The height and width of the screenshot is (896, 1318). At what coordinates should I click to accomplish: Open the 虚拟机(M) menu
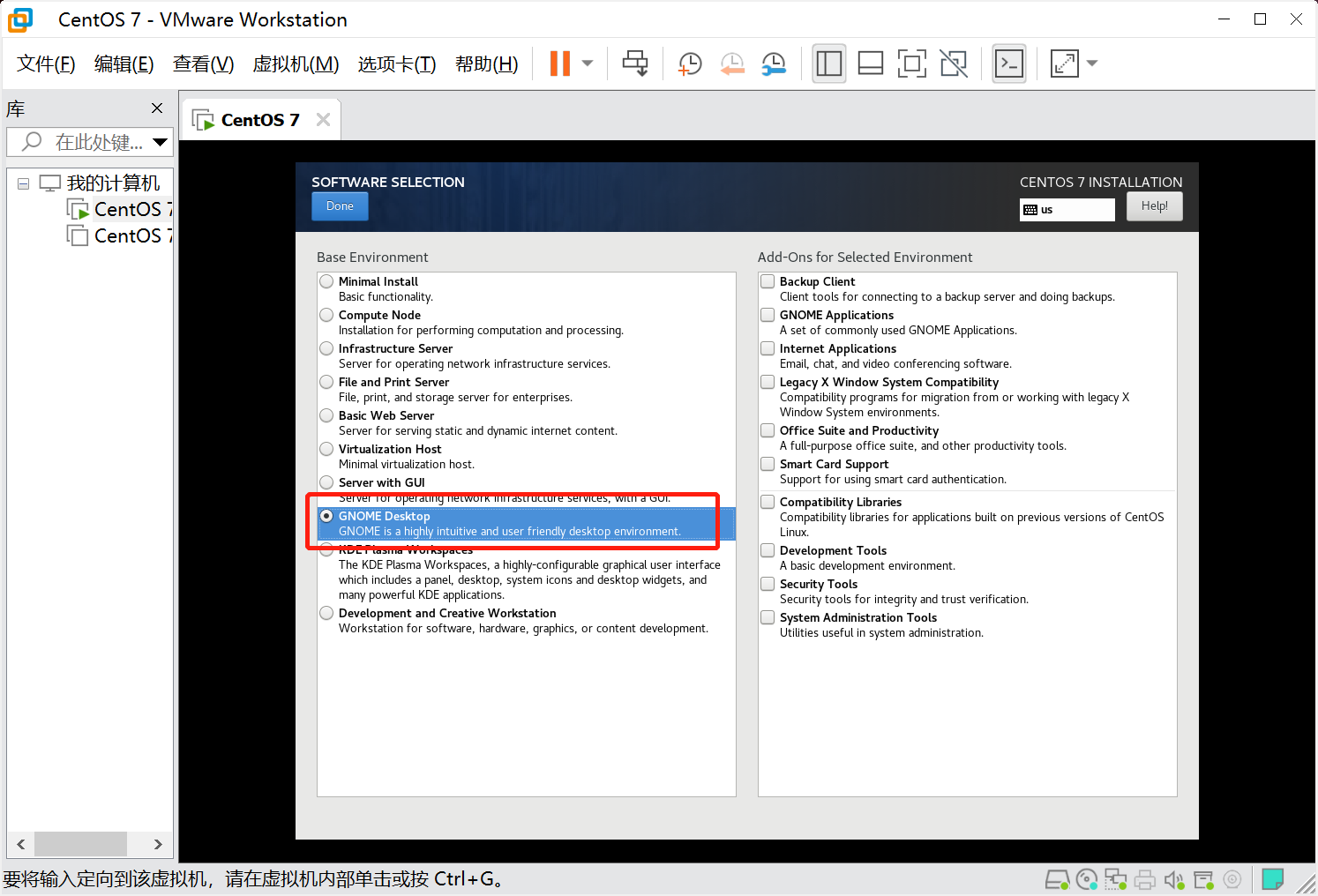click(296, 63)
